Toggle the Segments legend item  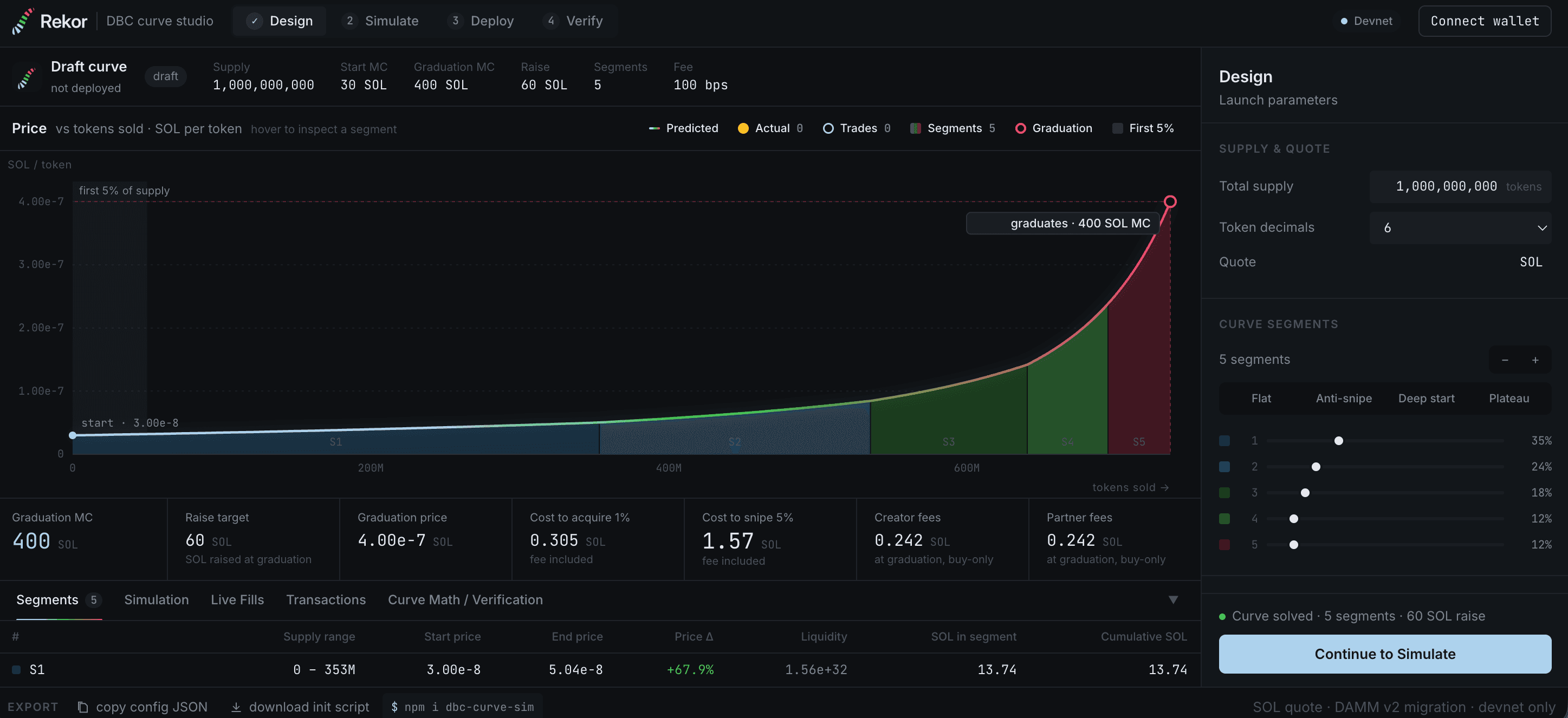(x=953, y=128)
